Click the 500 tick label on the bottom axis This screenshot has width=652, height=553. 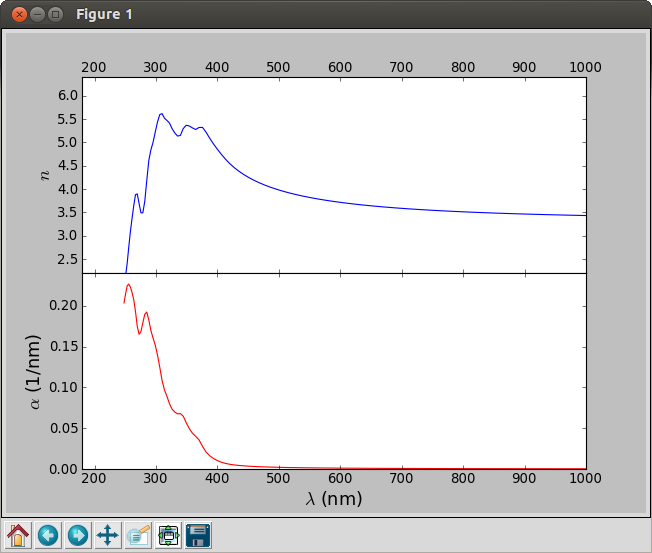click(x=278, y=480)
